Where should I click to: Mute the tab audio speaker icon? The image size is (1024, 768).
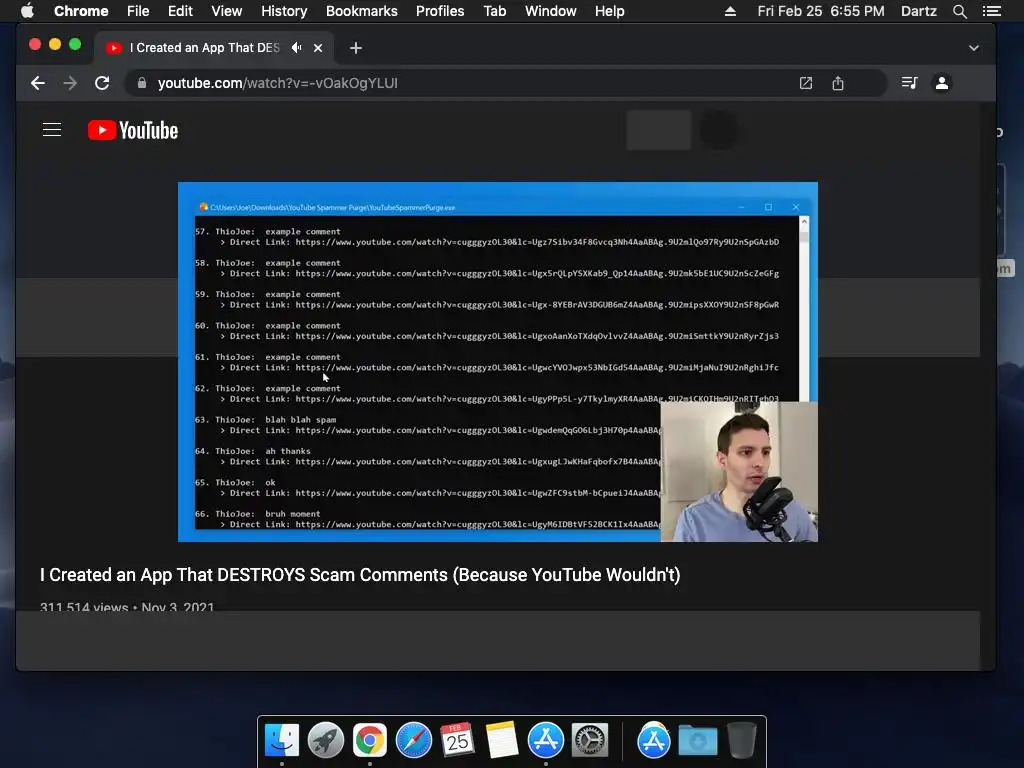(x=297, y=48)
